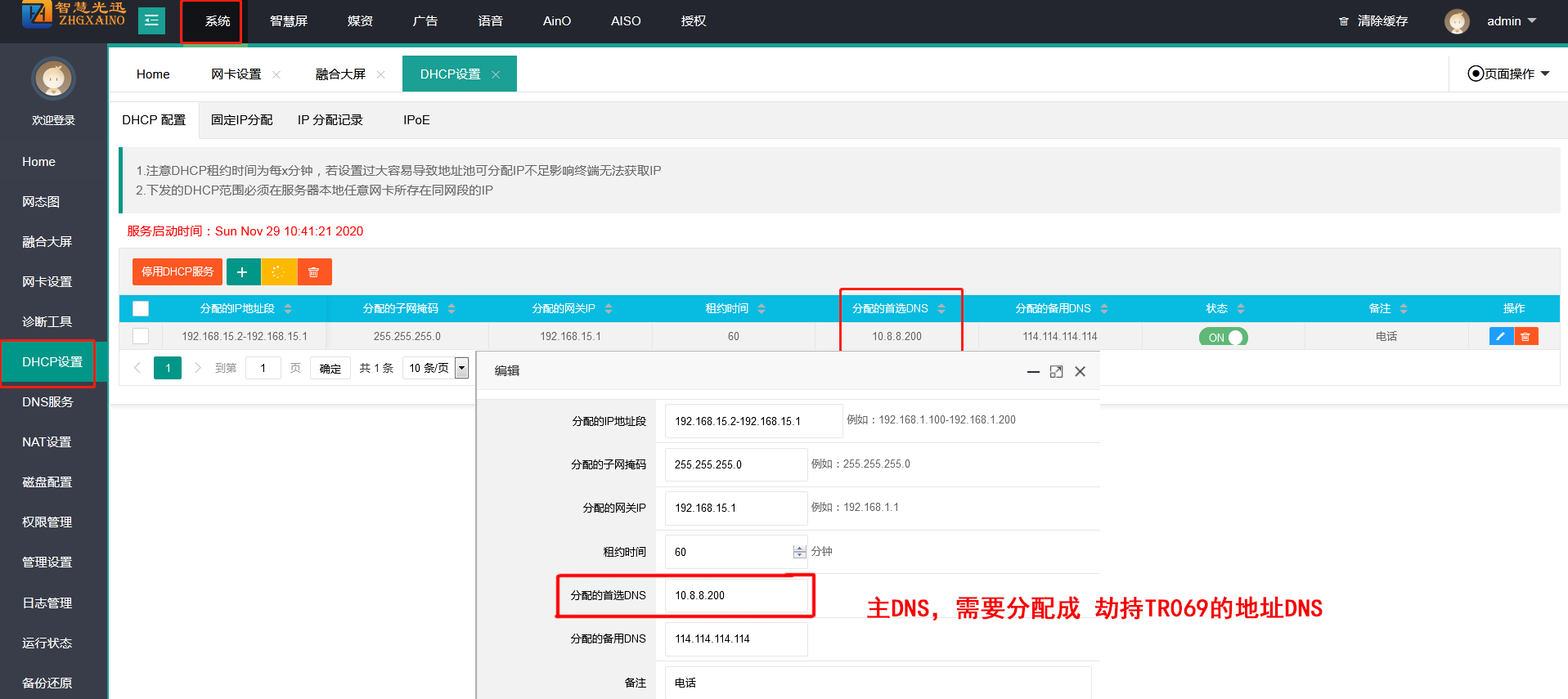Close the 网卡设置 tab with its X
1568x699 pixels.
276,74
